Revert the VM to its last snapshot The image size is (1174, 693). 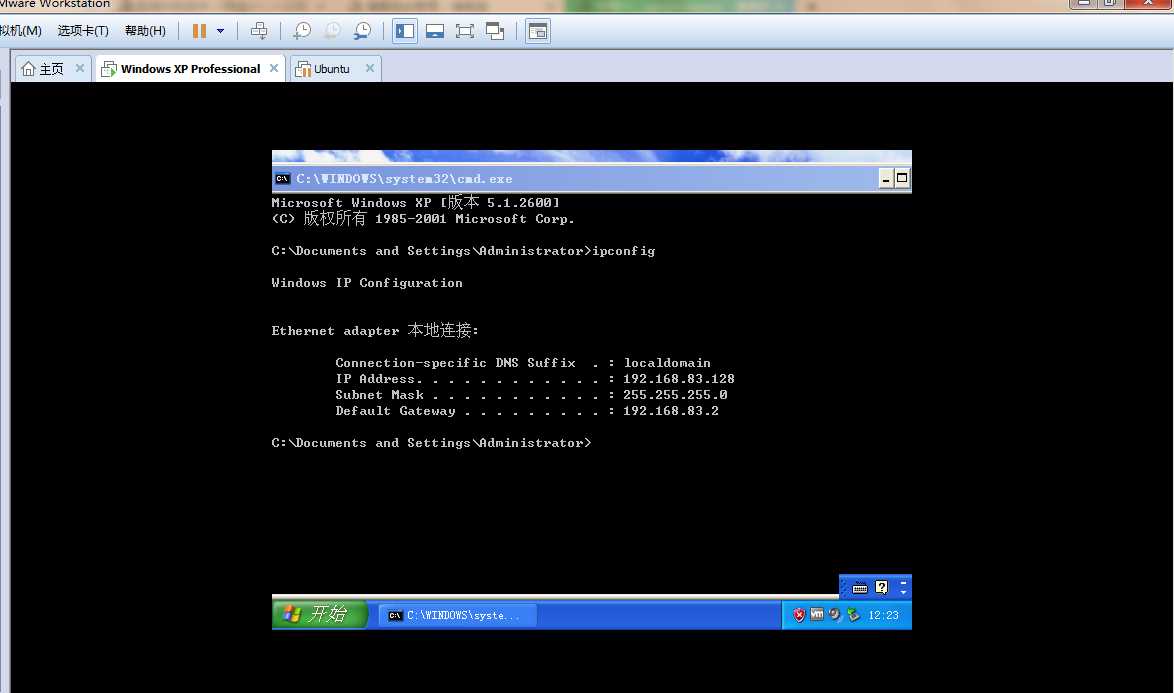pyautogui.click(x=332, y=31)
